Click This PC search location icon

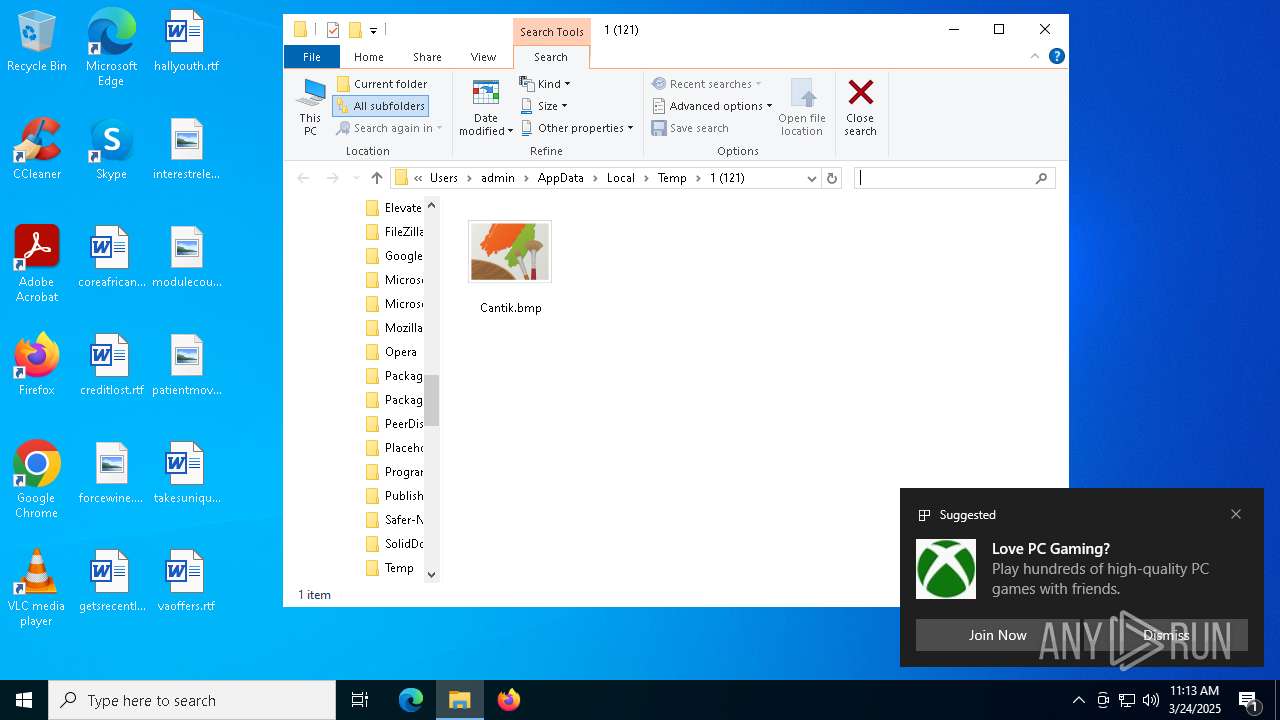(x=310, y=108)
